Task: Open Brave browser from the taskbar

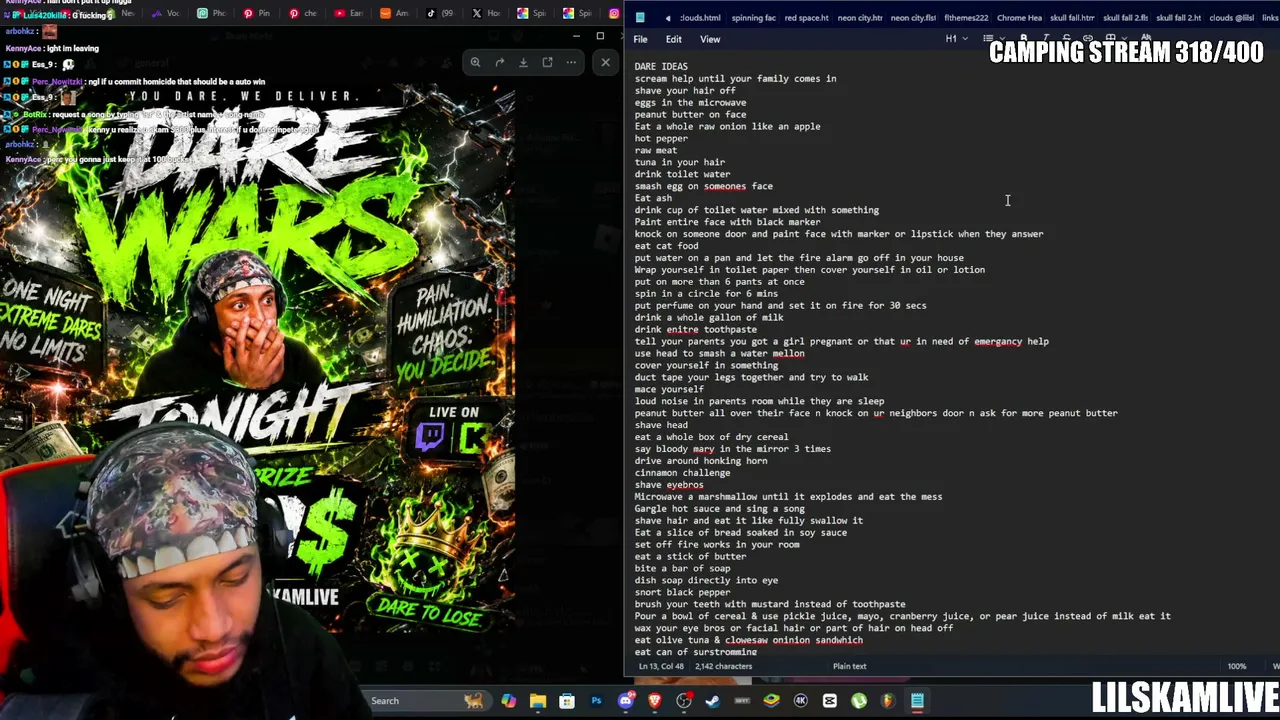Action: [x=655, y=701]
